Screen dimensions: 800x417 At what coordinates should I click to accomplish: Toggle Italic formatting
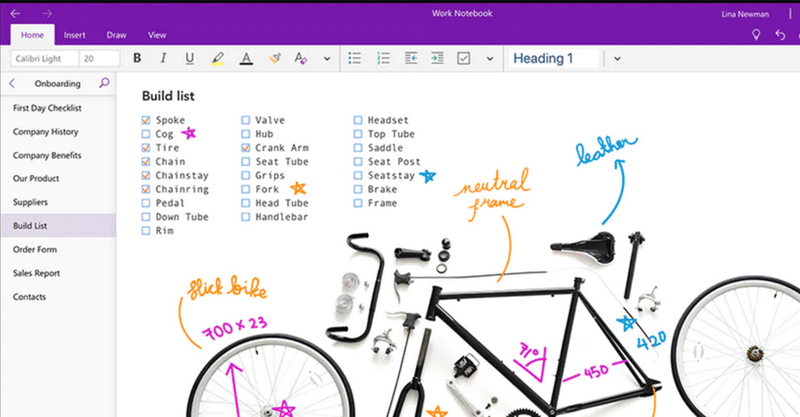(163, 58)
